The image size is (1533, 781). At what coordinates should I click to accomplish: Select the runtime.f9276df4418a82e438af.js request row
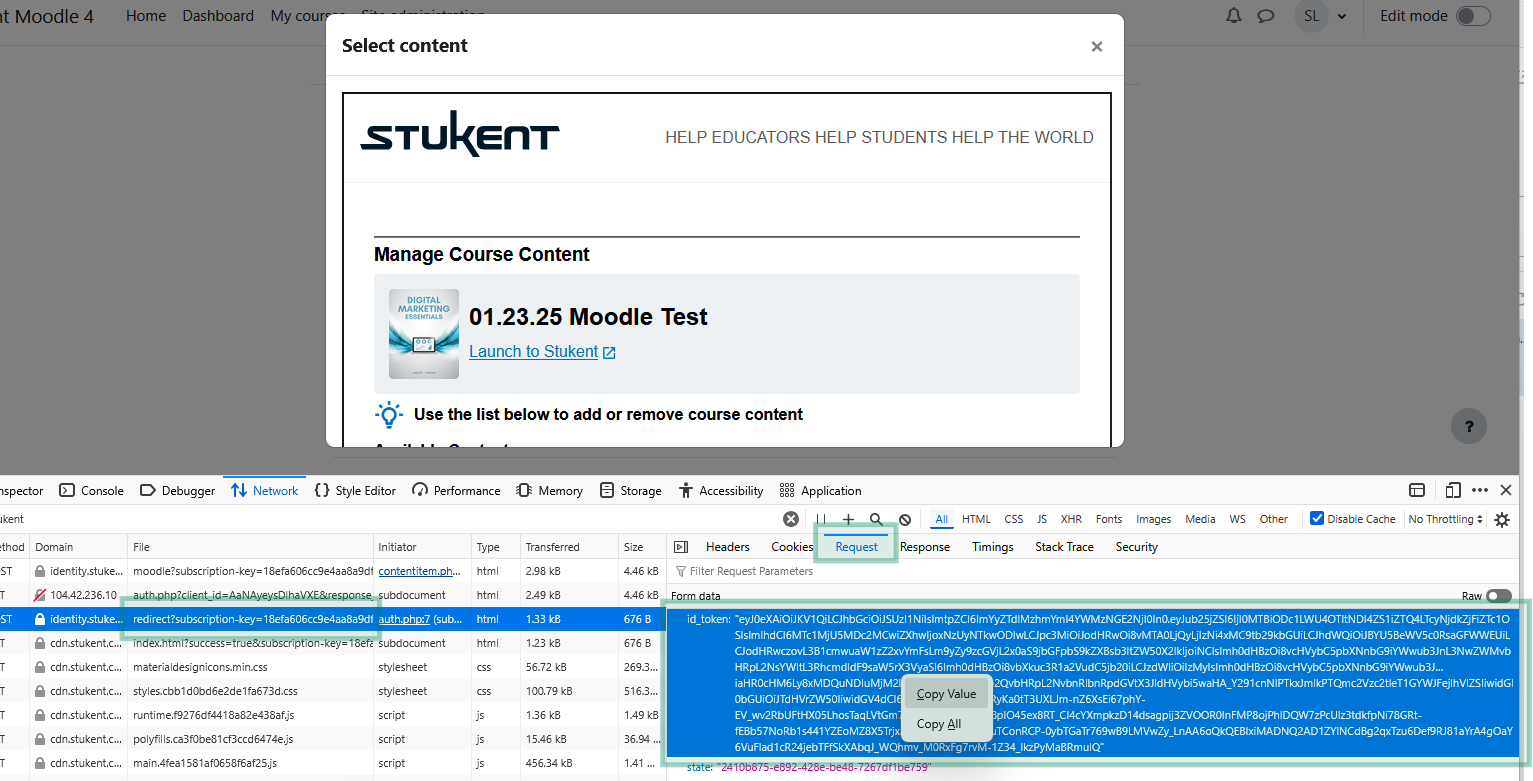point(333,715)
